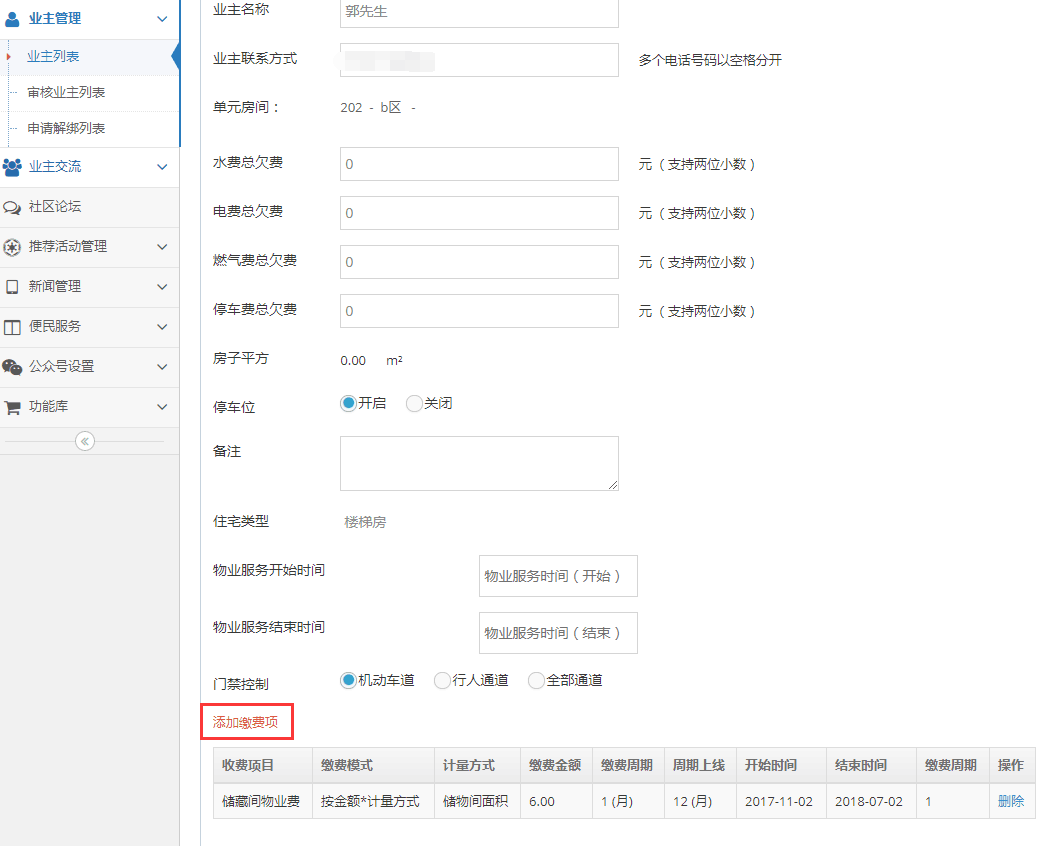
Task: Click the 2018-07-02 end date cell
Action: [x=869, y=802]
